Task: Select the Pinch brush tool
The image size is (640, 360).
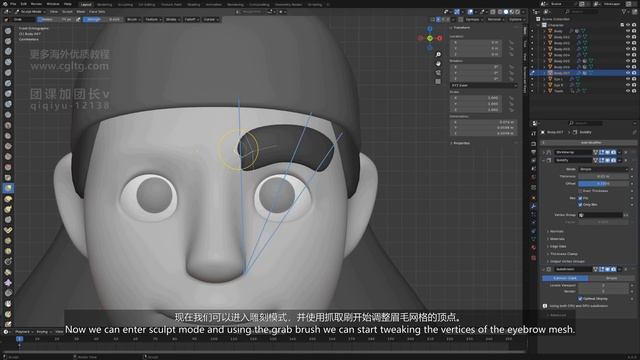Action: pos(8,178)
